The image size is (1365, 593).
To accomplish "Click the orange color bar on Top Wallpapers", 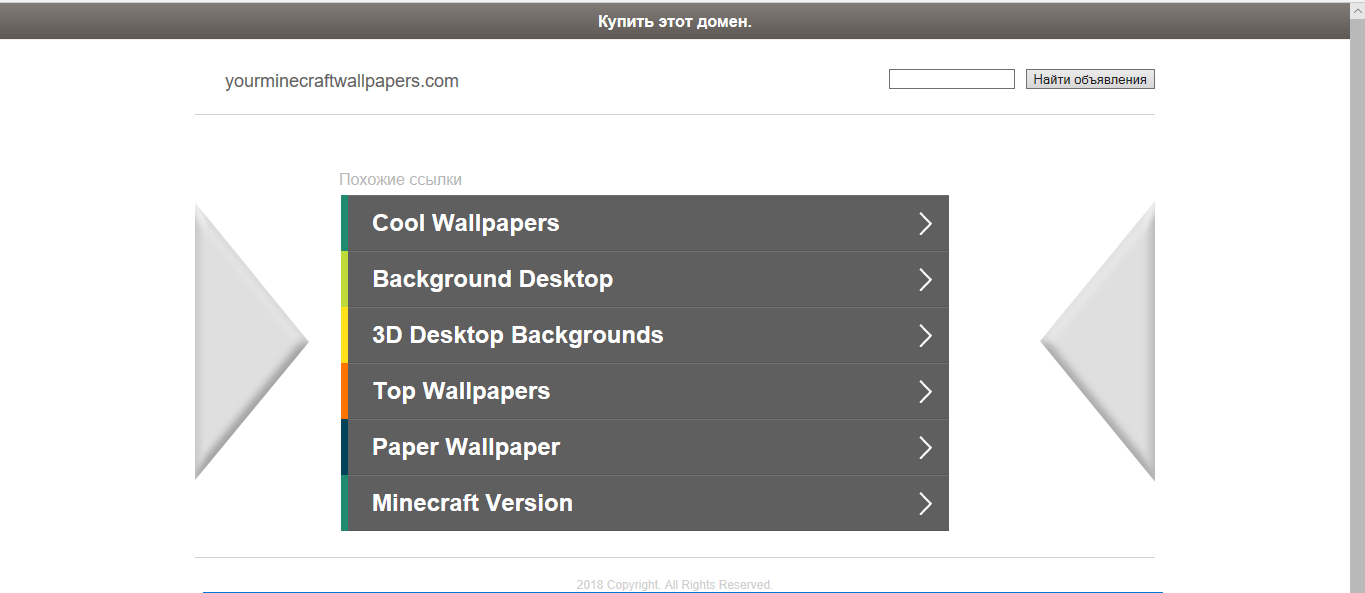I will (344, 391).
